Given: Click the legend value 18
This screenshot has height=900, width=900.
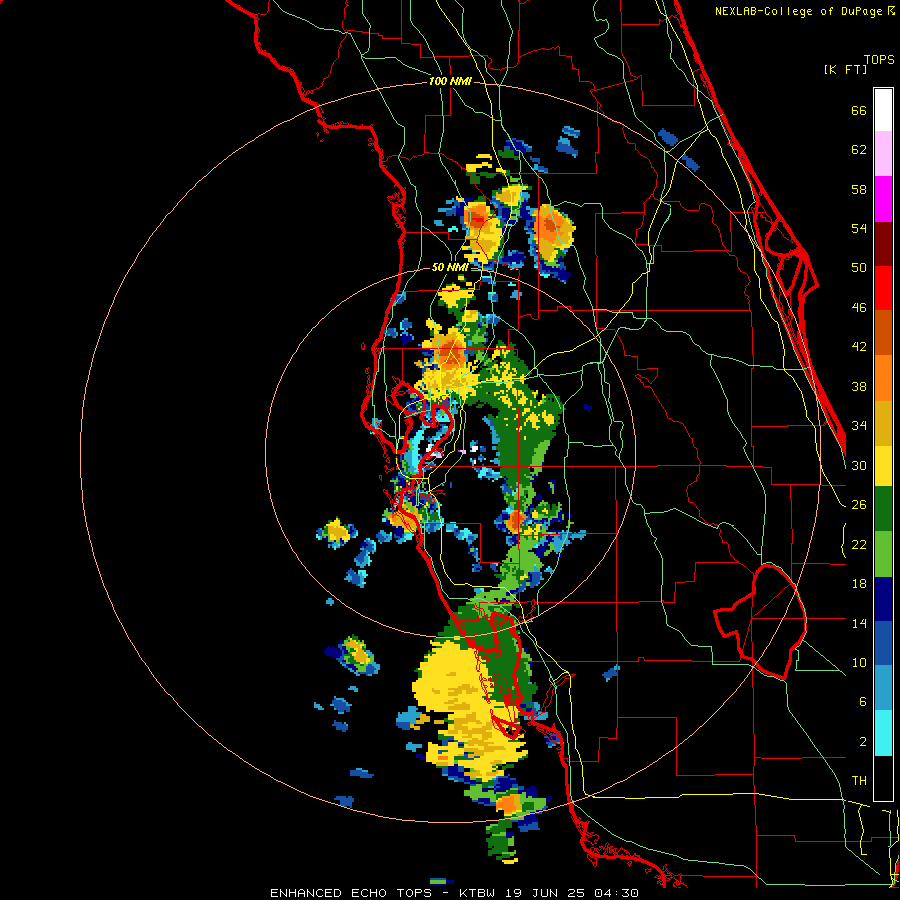Looking at the screenshot, I should [x=859, y=584].
